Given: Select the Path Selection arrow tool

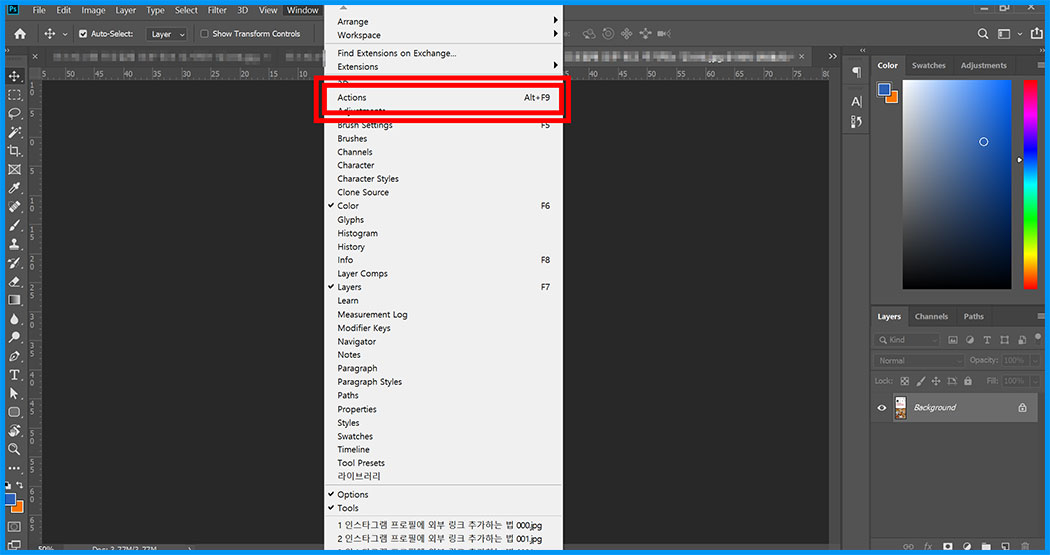Looking at the screenshot, I should pyautogui.click(x=14, y=394).
